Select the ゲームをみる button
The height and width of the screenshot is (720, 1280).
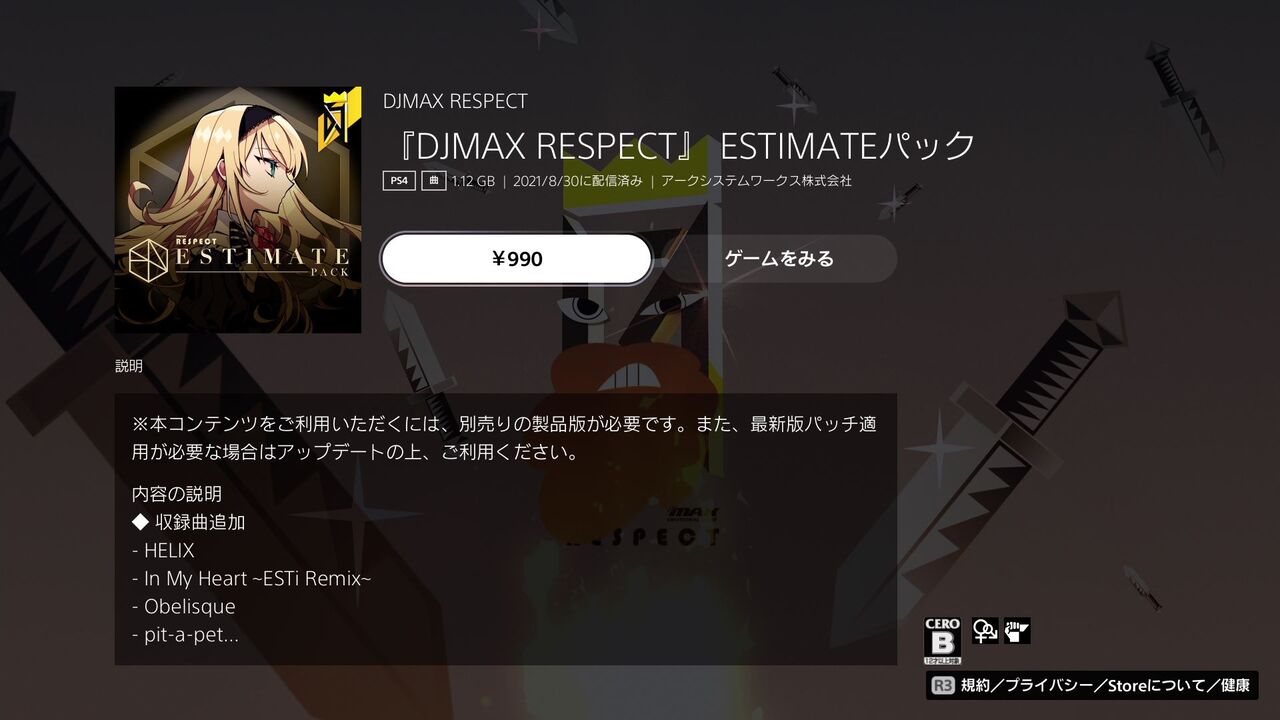[x=779, y=259]
